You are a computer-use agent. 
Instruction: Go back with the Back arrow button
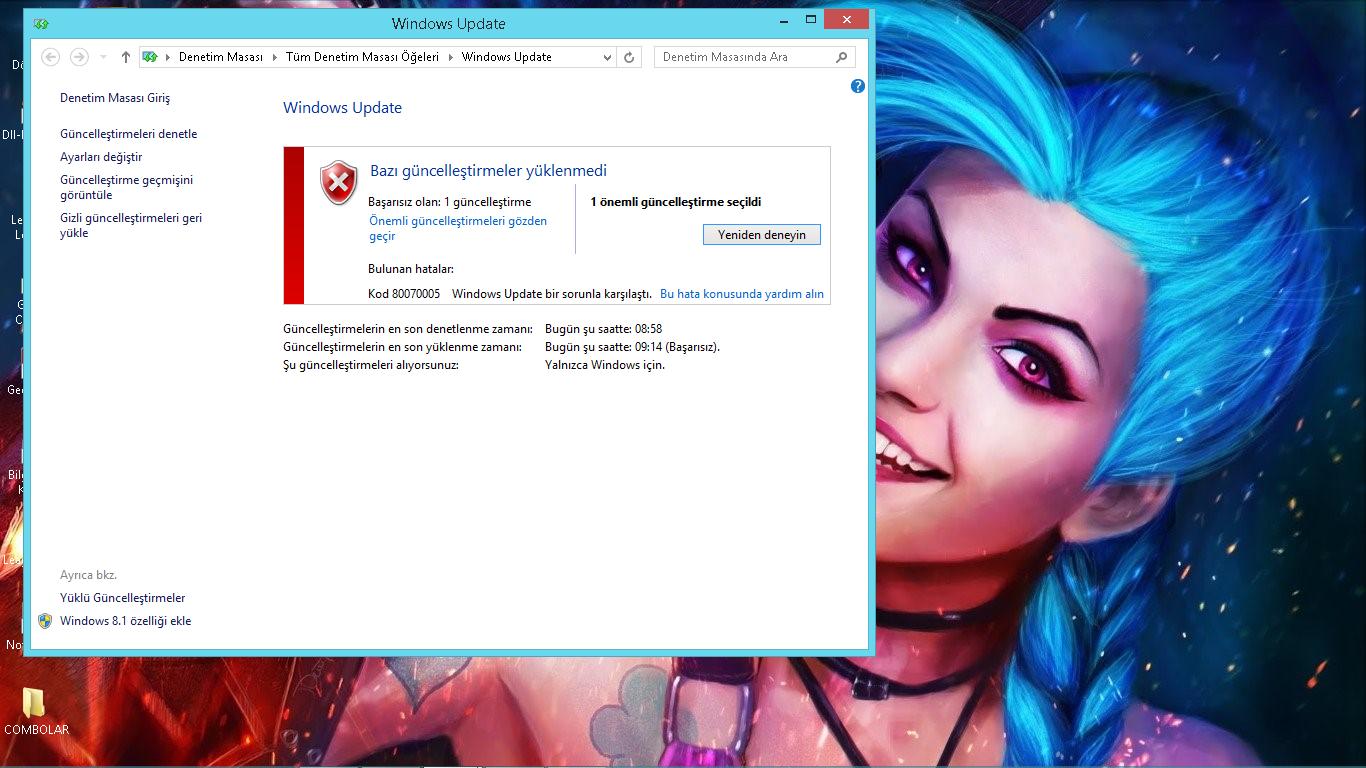point(50,57)
